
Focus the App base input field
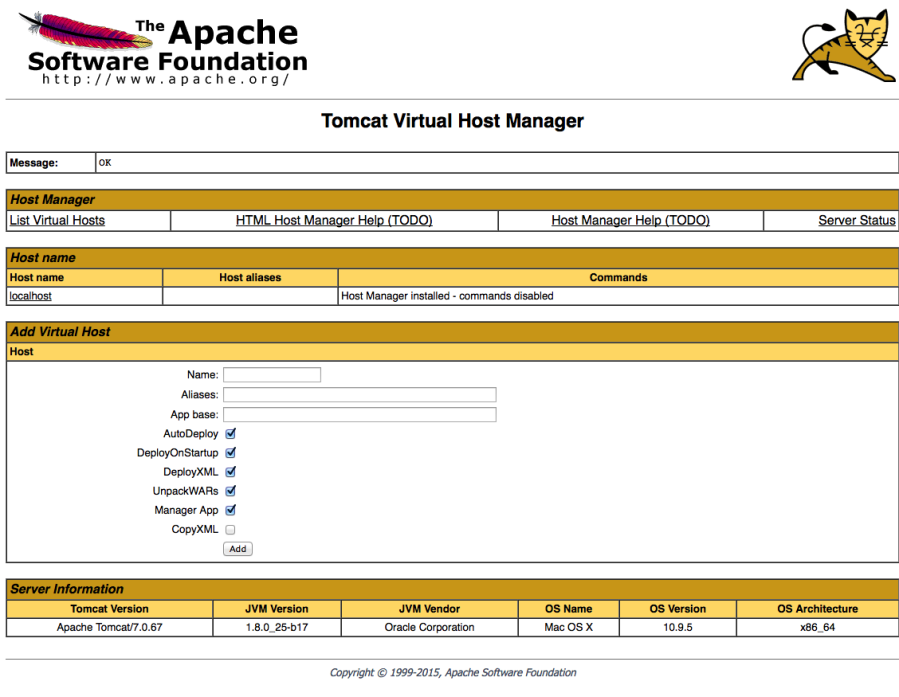tap(359, 414)
